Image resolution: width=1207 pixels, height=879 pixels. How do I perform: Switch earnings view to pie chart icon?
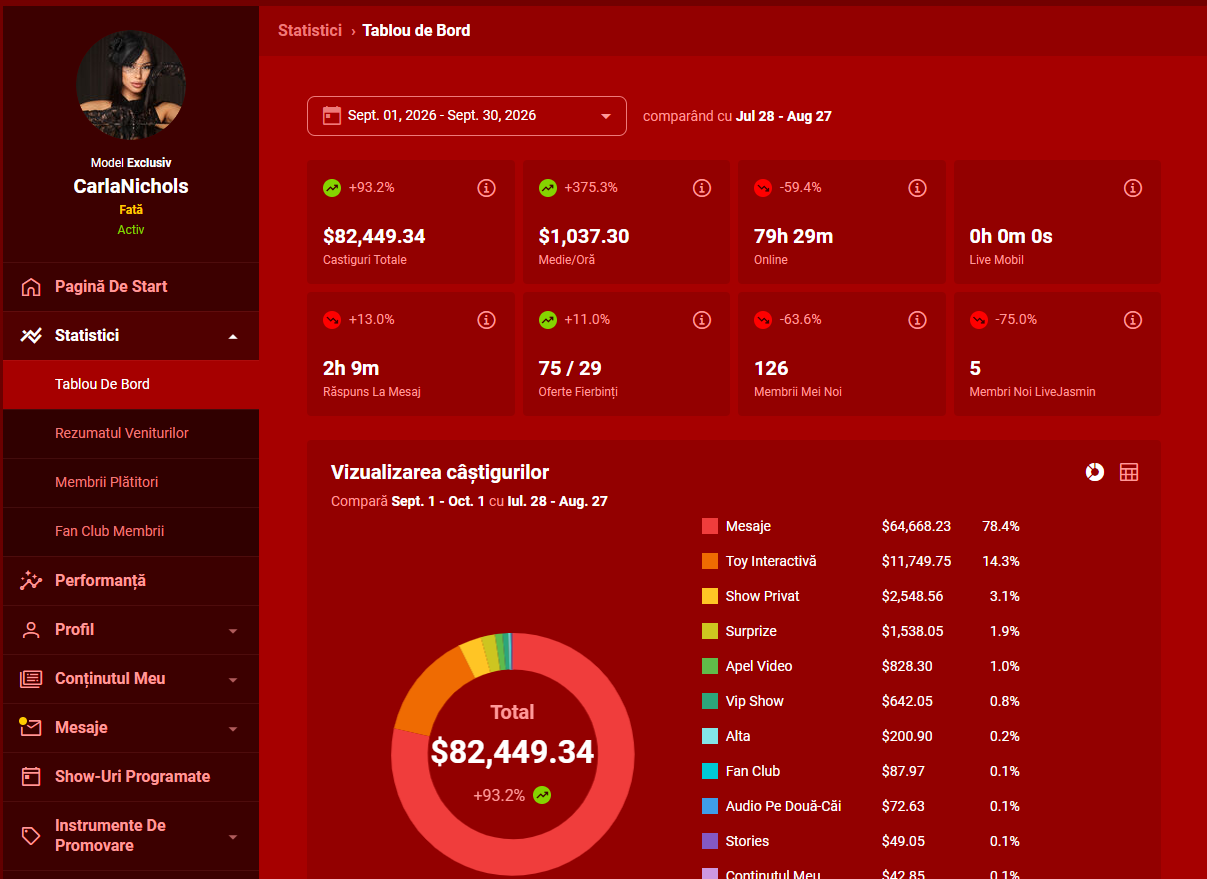pyautogui.click(x=1095, y=472)
